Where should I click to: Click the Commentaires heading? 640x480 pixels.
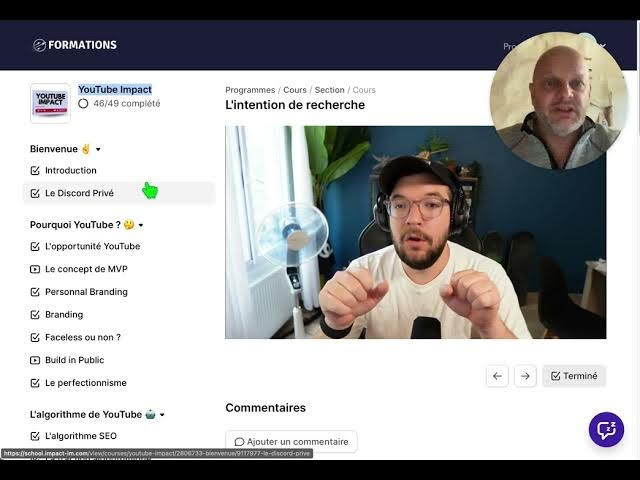(x=265, y=408)
